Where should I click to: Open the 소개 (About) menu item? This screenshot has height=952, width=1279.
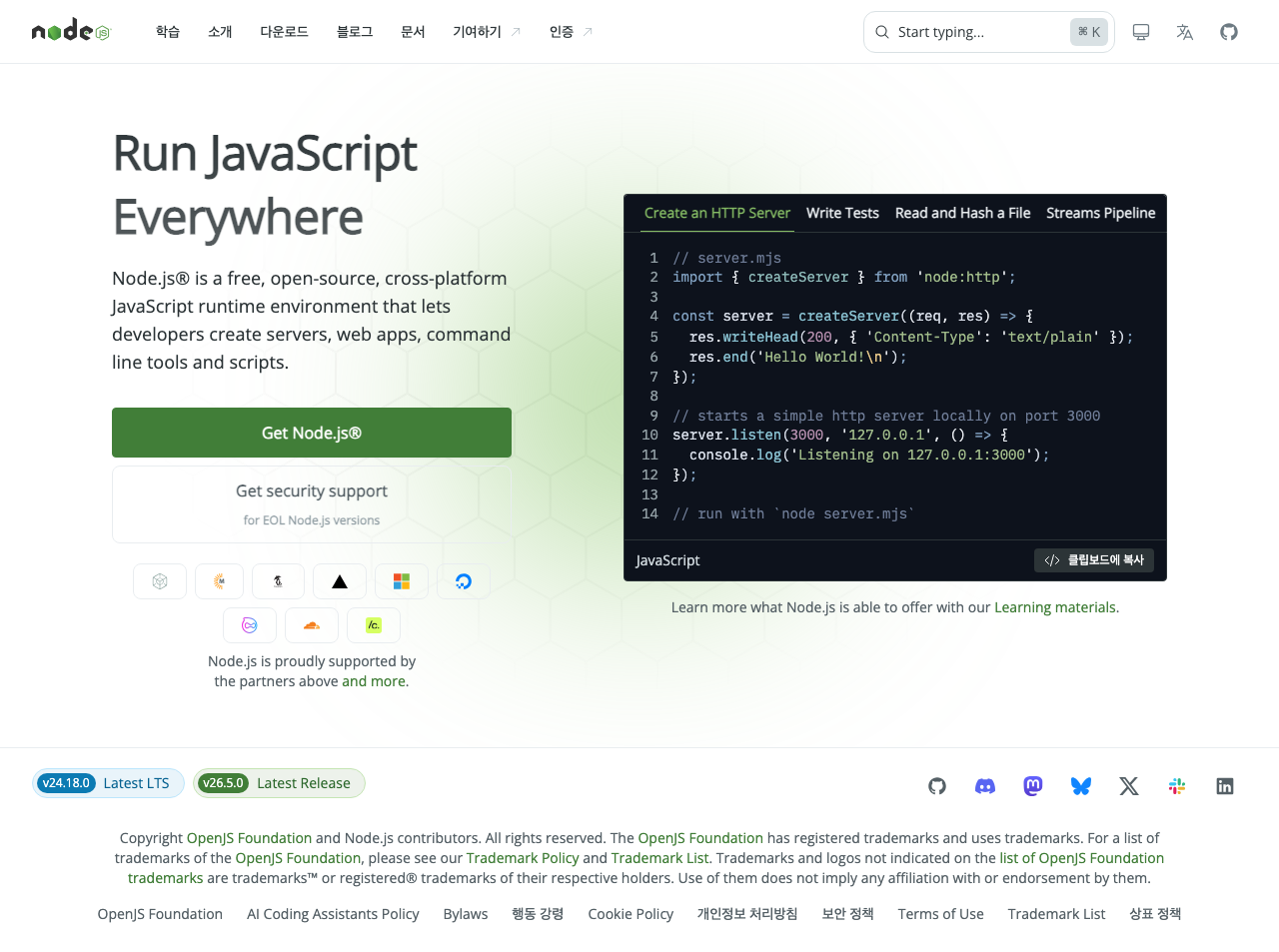click(x=220, y=32)
